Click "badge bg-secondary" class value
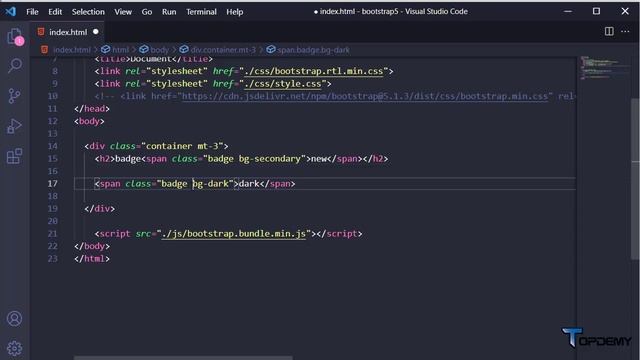Screen dimensions: 640x360 click(254, 159)
